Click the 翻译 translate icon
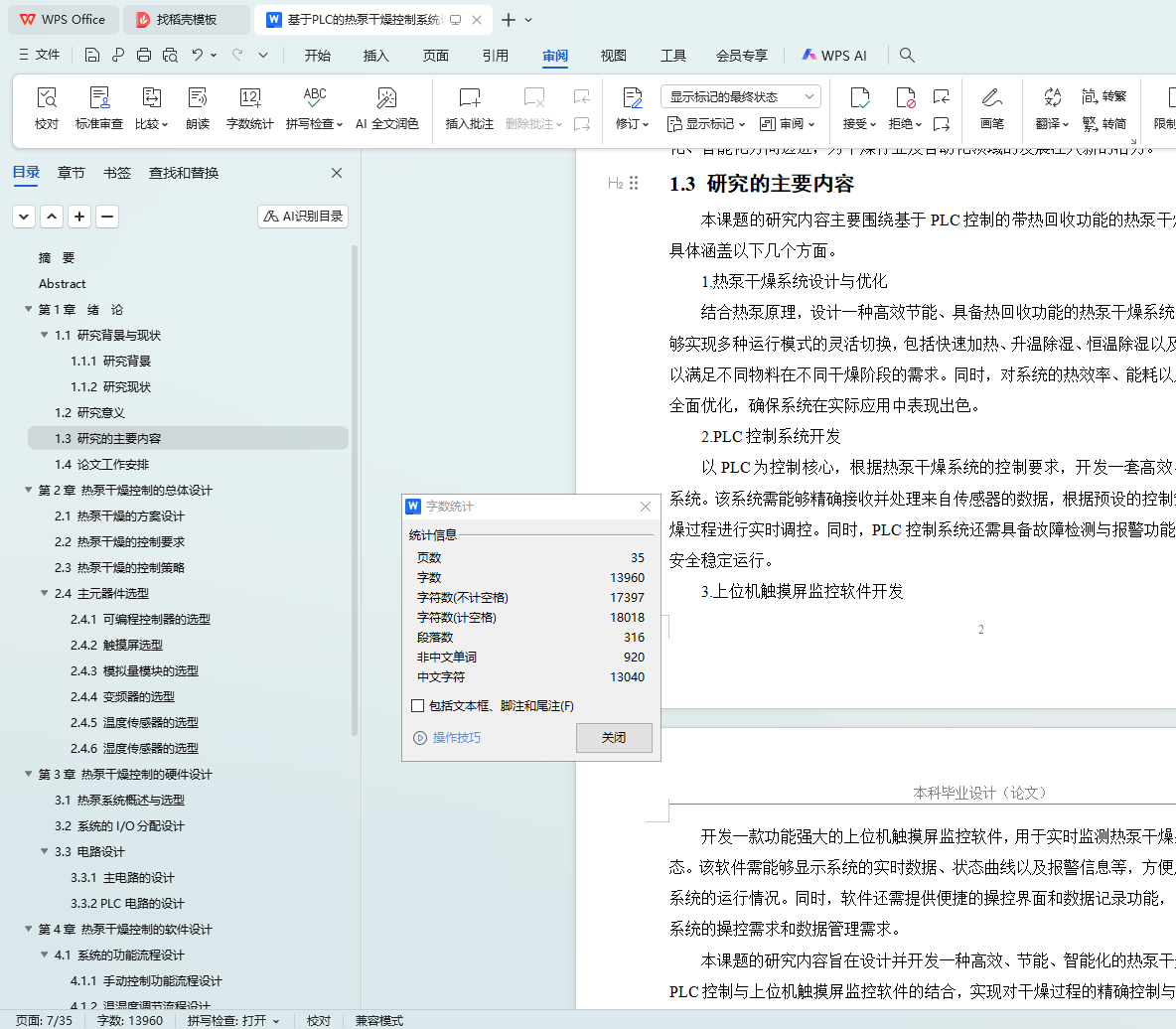 [1052, 98]
